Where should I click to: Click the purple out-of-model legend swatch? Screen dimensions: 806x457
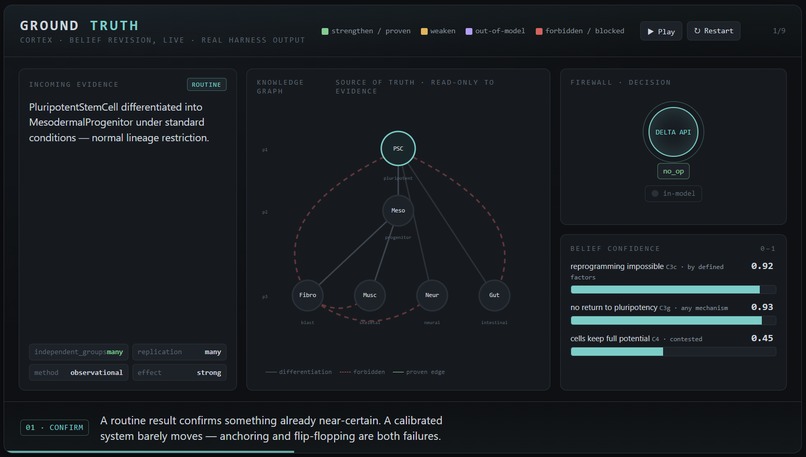point(469,31)
